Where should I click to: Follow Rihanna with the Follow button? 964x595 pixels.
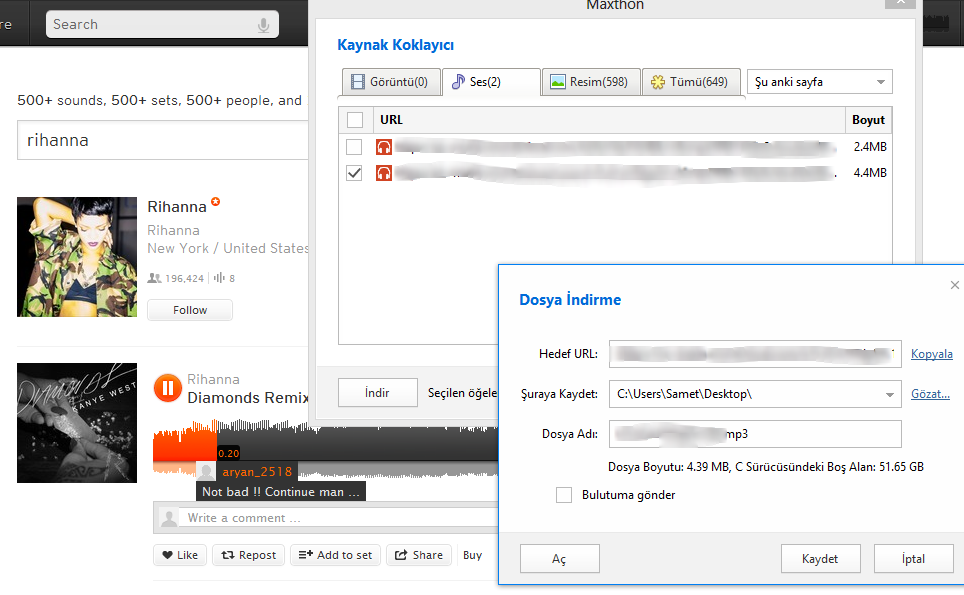190,310
